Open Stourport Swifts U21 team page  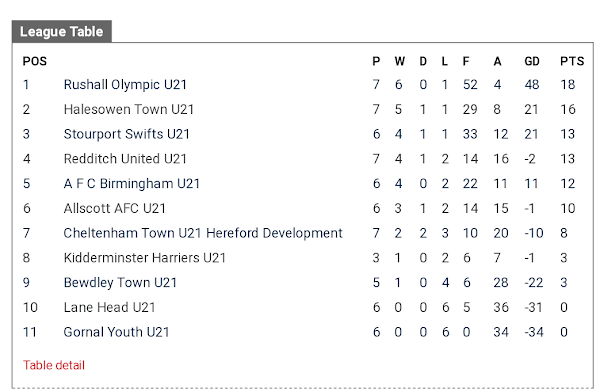[x=127, y=134]
